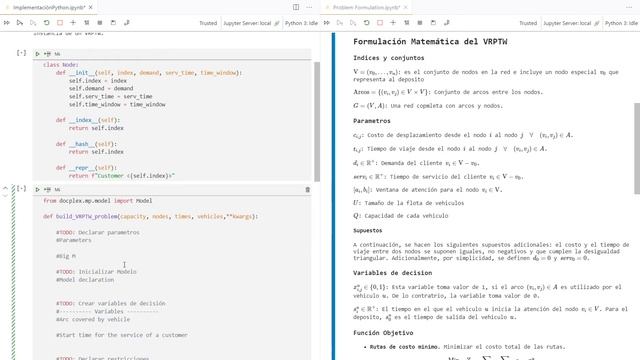Viewport: 640px width, 360px height.
Task: Restart kernel in ImplementaciónPython toolbar
Action: tap(47, 23)
